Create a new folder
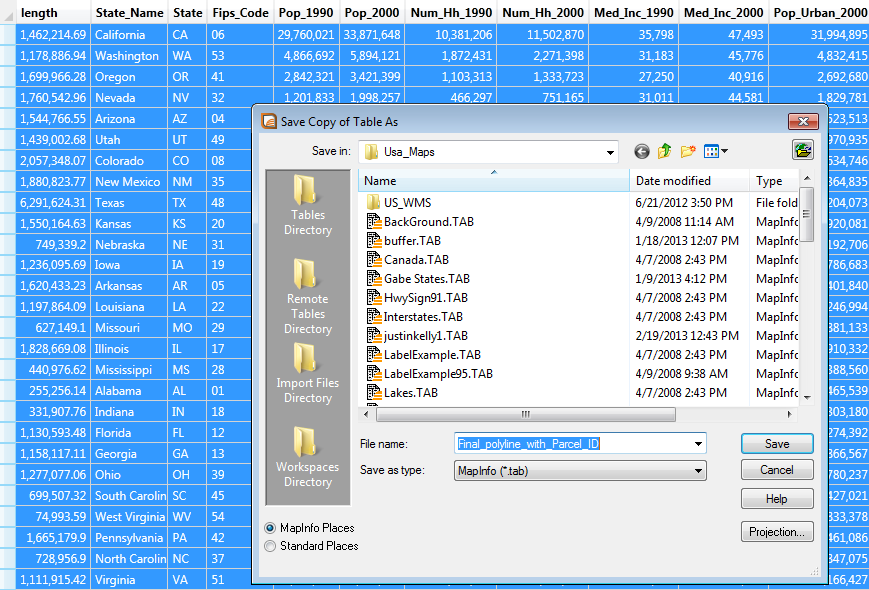This screenshot has height=590, width=869. coord(687,151)
